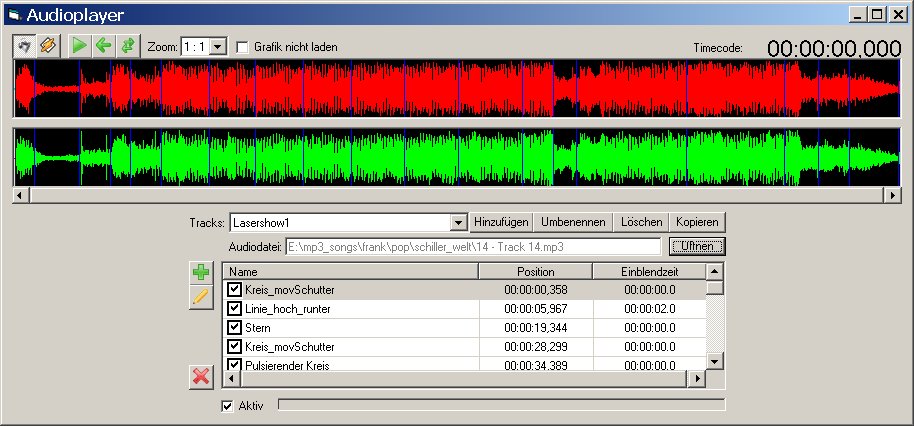The height and width of the screenshot is (426, 914).
Task: Click the waveform horizontal scrollbar track
Action: click(x=456, y=196)
